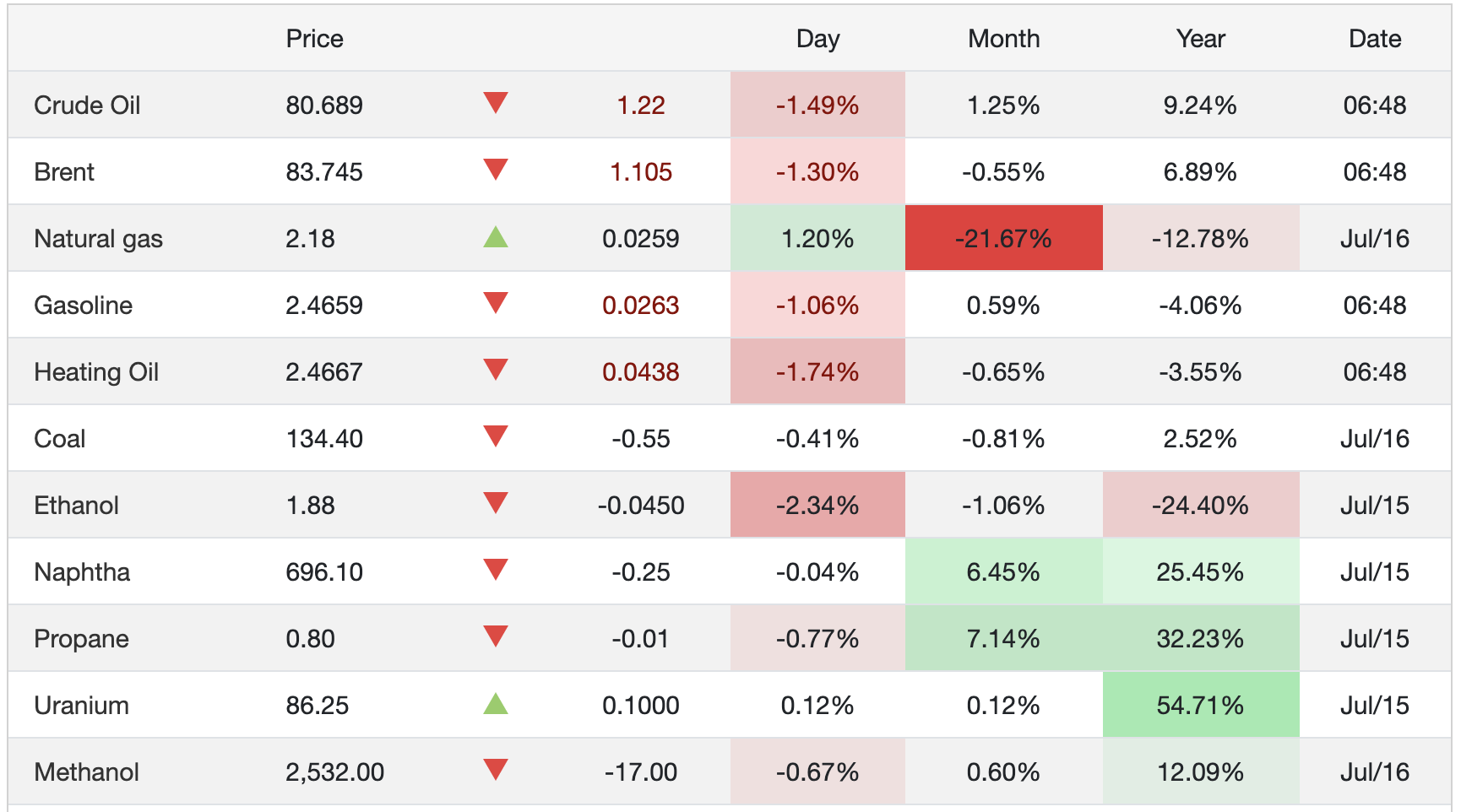Viewport: 1461px width, 812px height.
Task: Select the Crude Oil price 80.689
Action: coord(324,106)
